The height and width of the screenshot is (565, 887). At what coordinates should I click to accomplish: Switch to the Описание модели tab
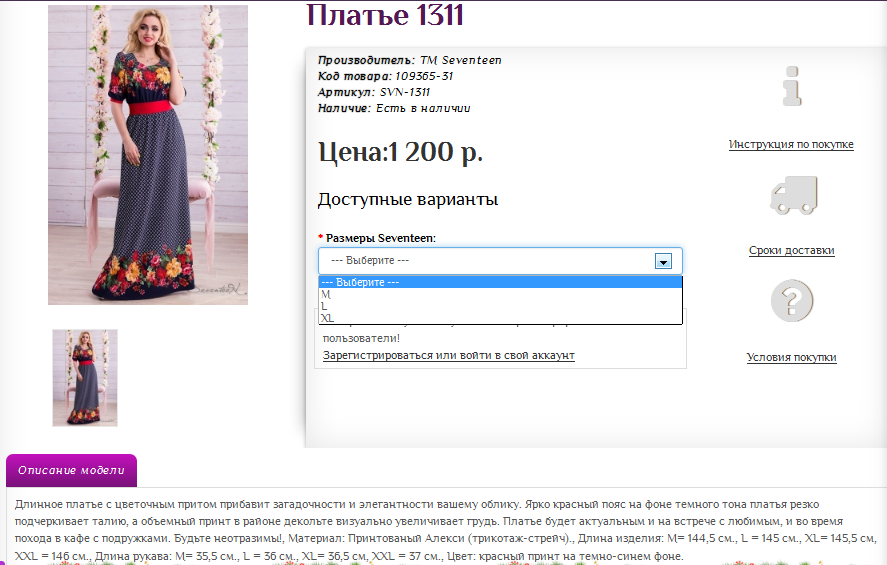pyautogui.click(x=71, y=470)
